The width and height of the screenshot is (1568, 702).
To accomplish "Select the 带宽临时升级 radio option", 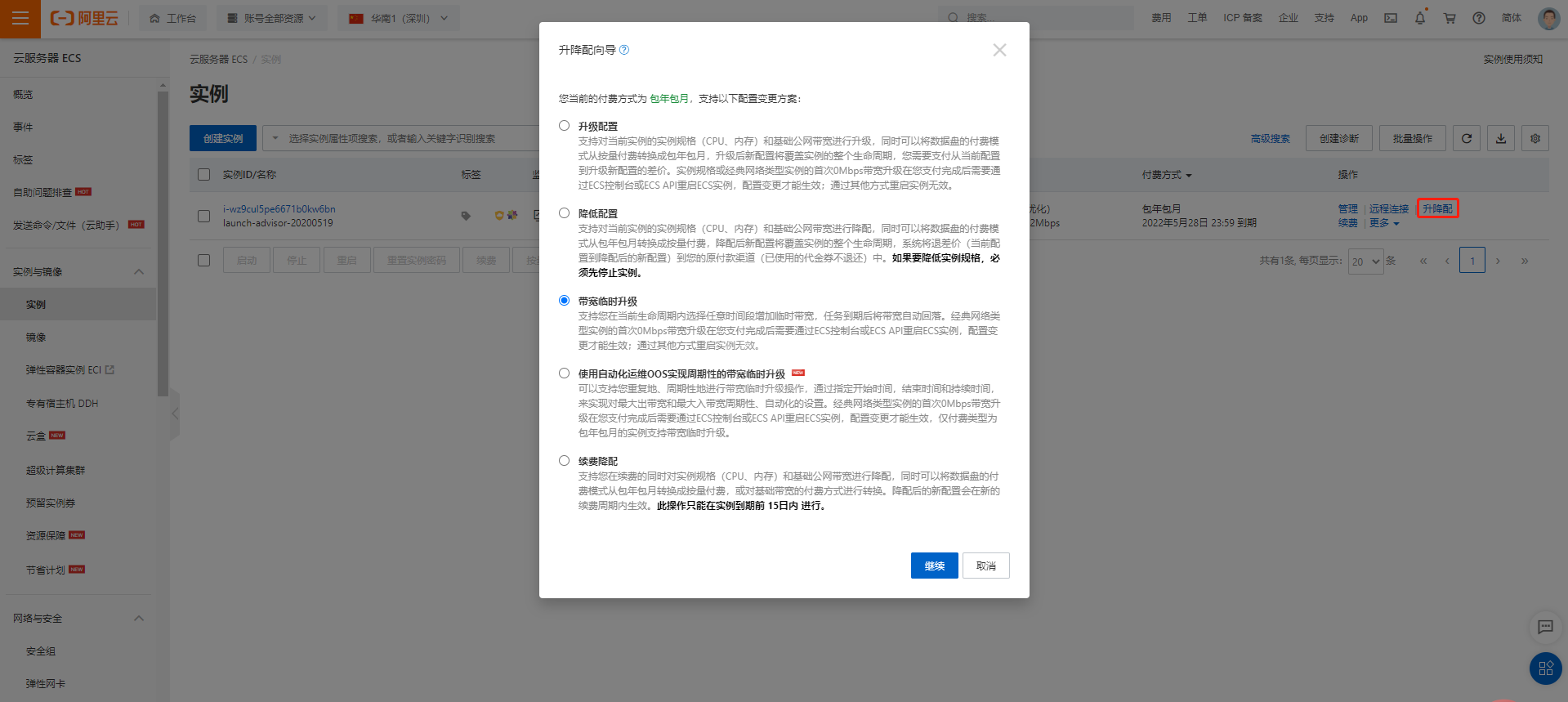I will pyautogui.click(x=564, y=301).
